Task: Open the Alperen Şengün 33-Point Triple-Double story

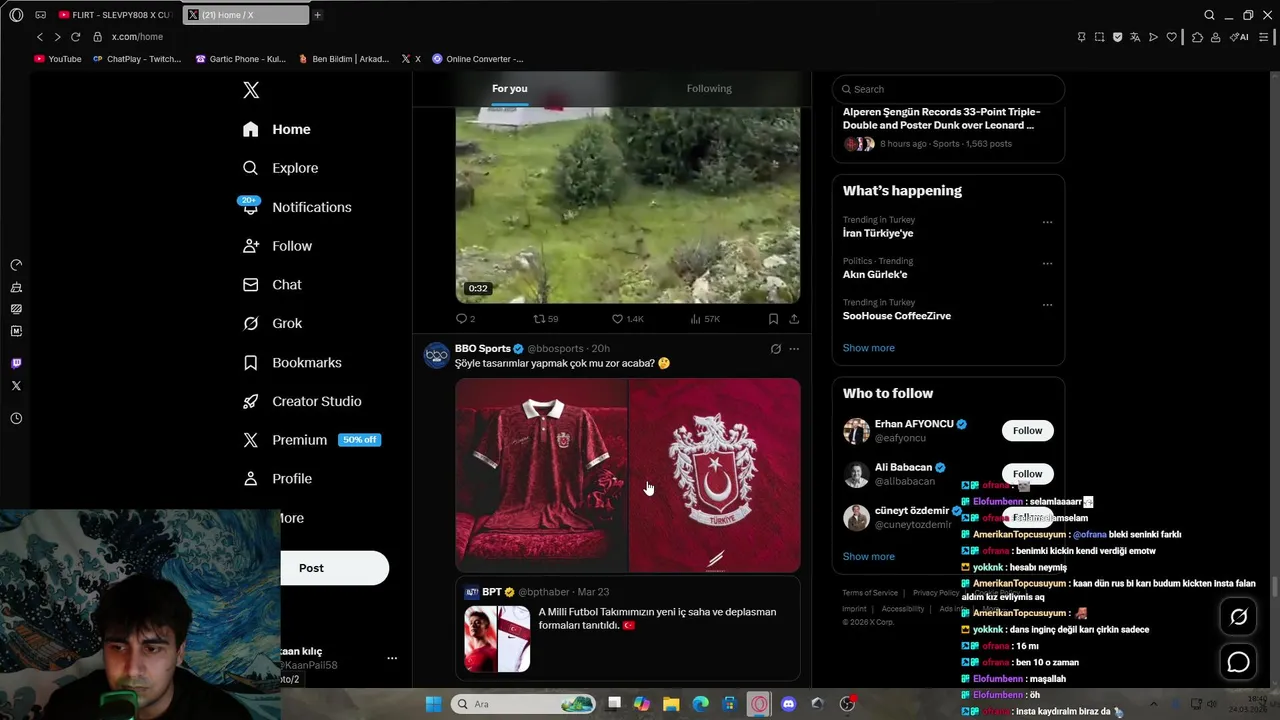Action: [x=941, y=119]
